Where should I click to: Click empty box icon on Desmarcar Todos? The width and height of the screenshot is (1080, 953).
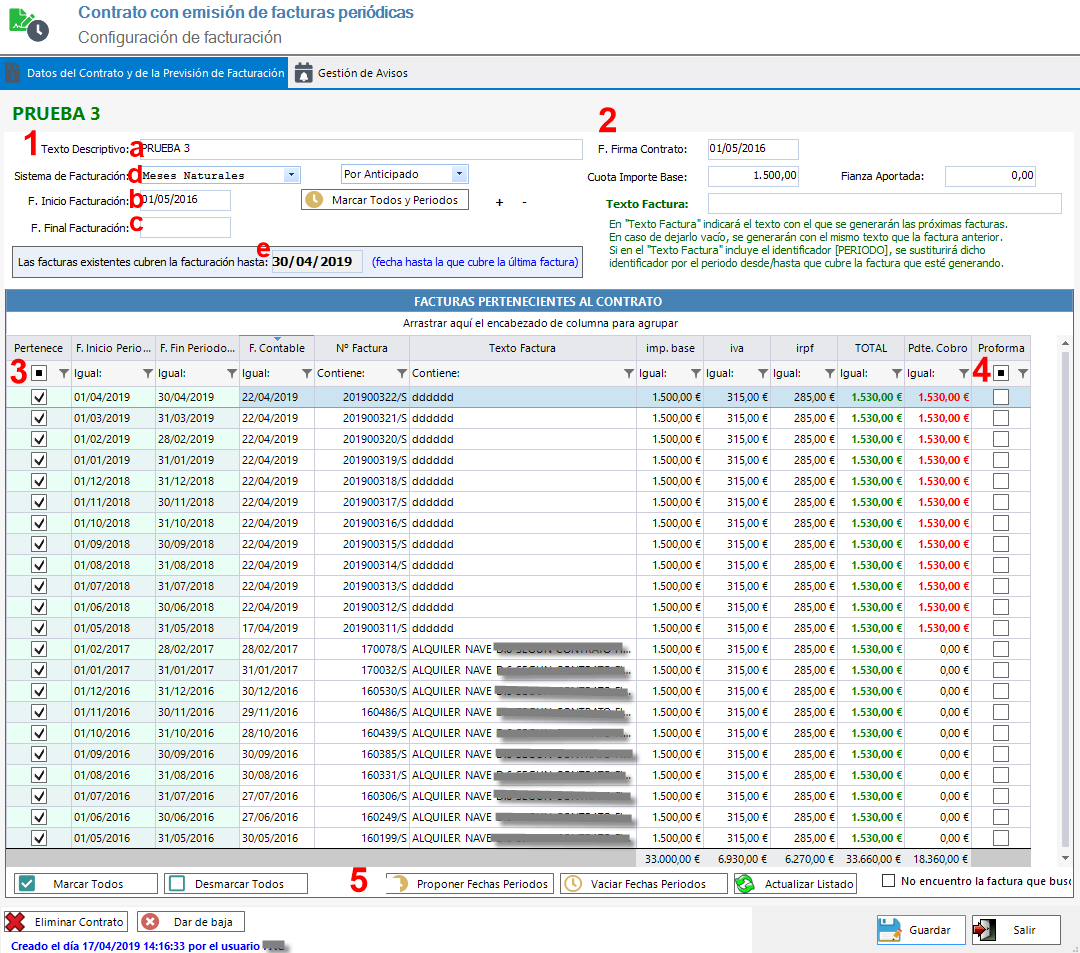click(x=177, y=883)
